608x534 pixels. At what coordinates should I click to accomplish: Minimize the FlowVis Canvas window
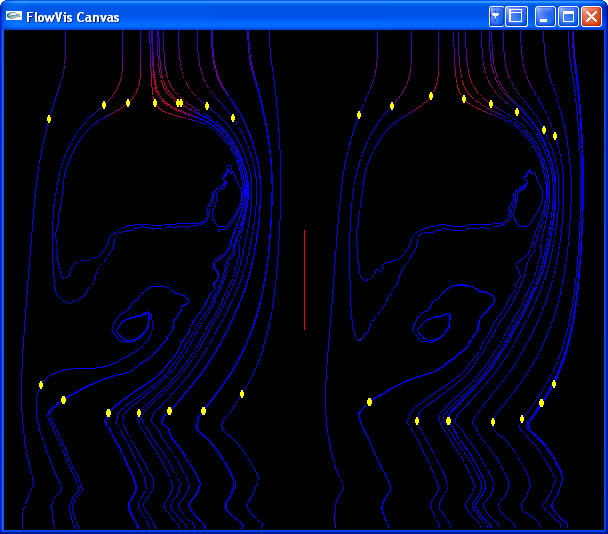point(544,16)
